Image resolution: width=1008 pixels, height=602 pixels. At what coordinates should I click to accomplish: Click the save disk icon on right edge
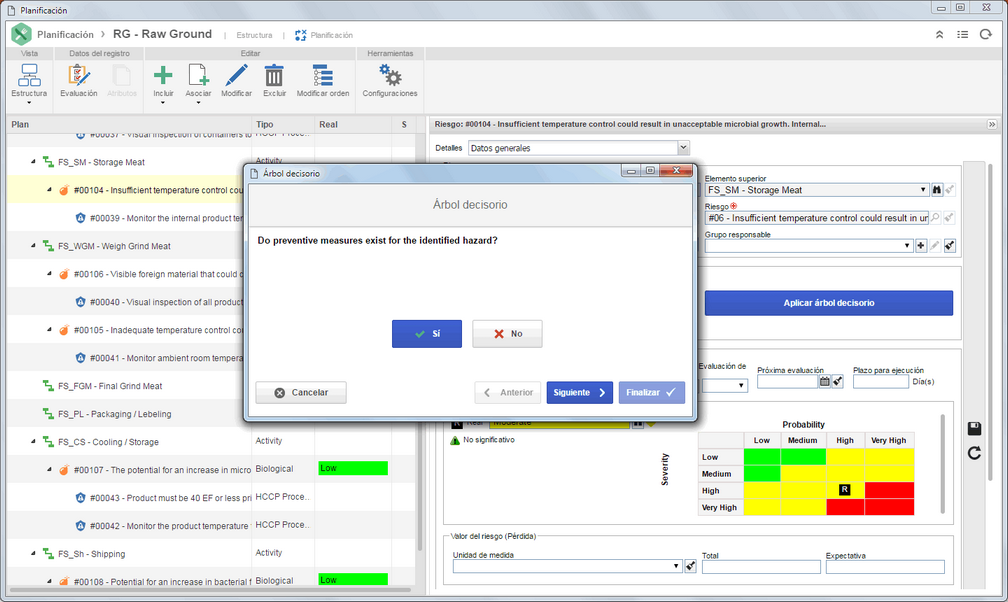point(974,428)
